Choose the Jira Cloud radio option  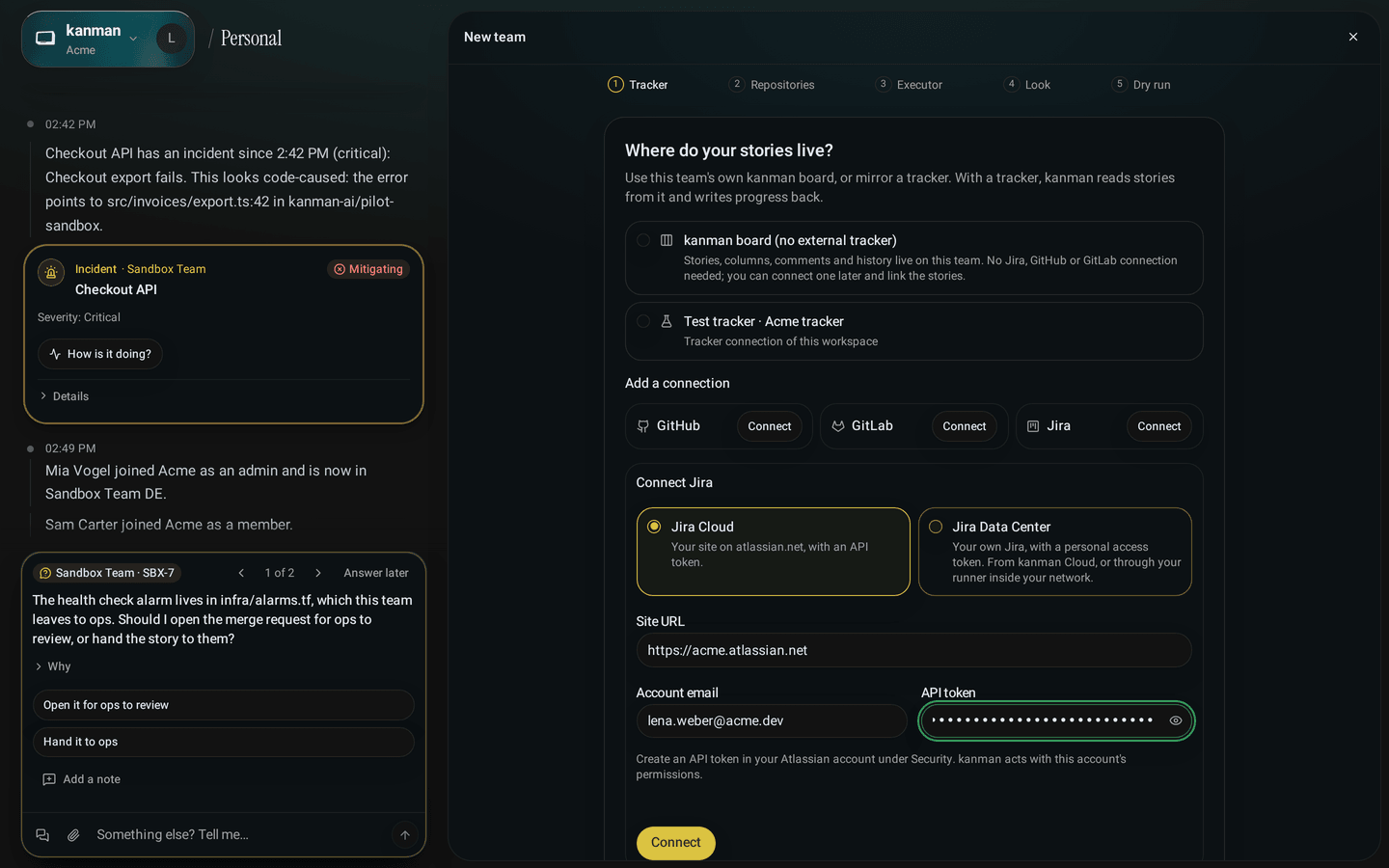click(773, 552)
